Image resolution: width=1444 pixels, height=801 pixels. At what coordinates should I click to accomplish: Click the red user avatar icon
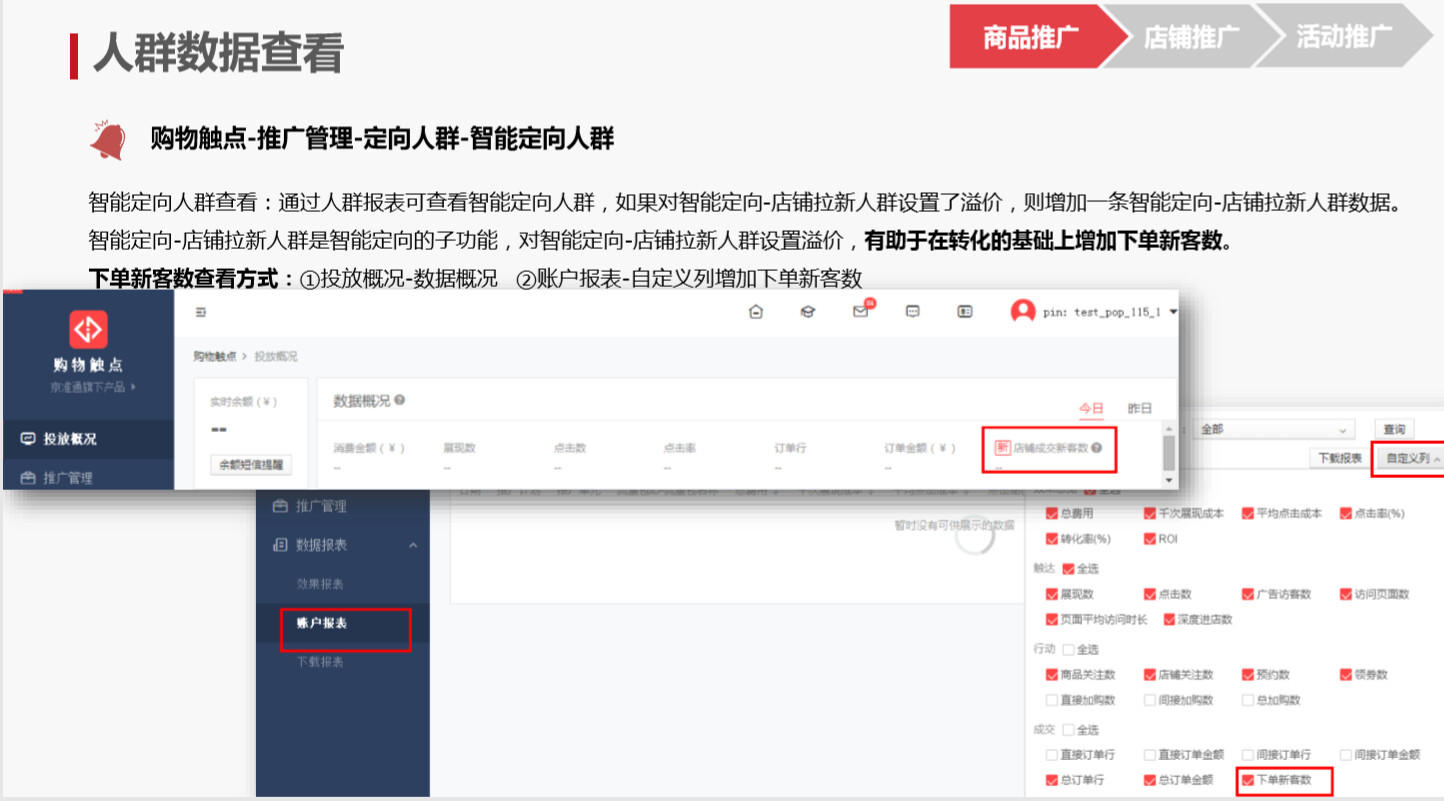(x=1022, y=311)
